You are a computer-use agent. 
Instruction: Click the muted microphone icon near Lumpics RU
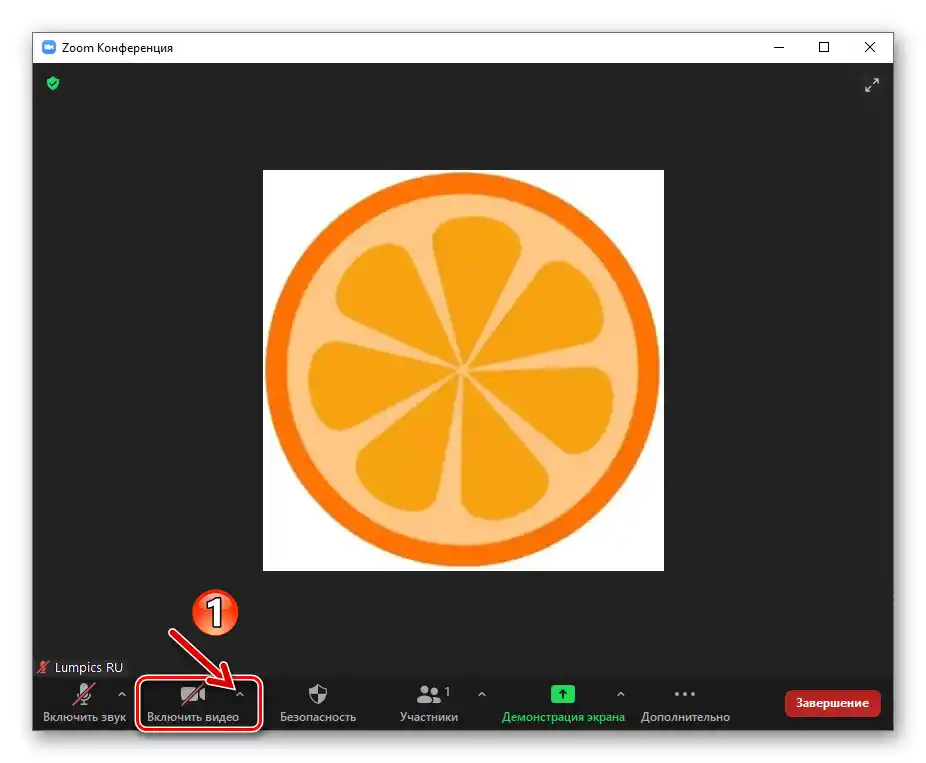tap(44, 667)
